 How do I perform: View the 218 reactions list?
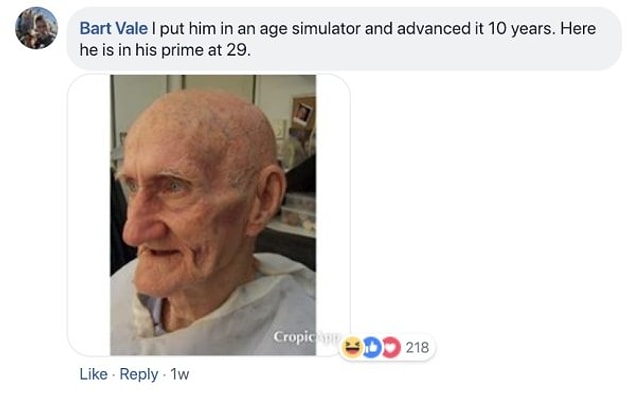tap(417, 347)
